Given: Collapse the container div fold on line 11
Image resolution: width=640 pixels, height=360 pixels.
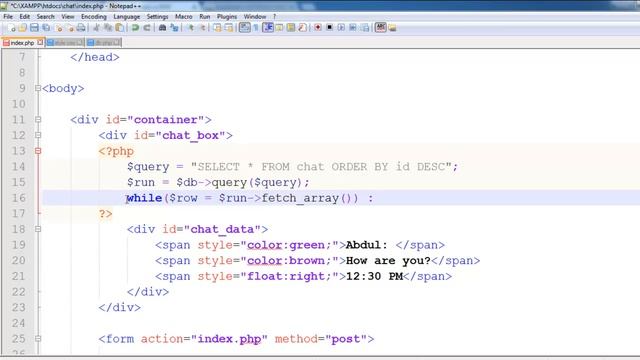Looking at the screenshot, I should tap(38, 120).
